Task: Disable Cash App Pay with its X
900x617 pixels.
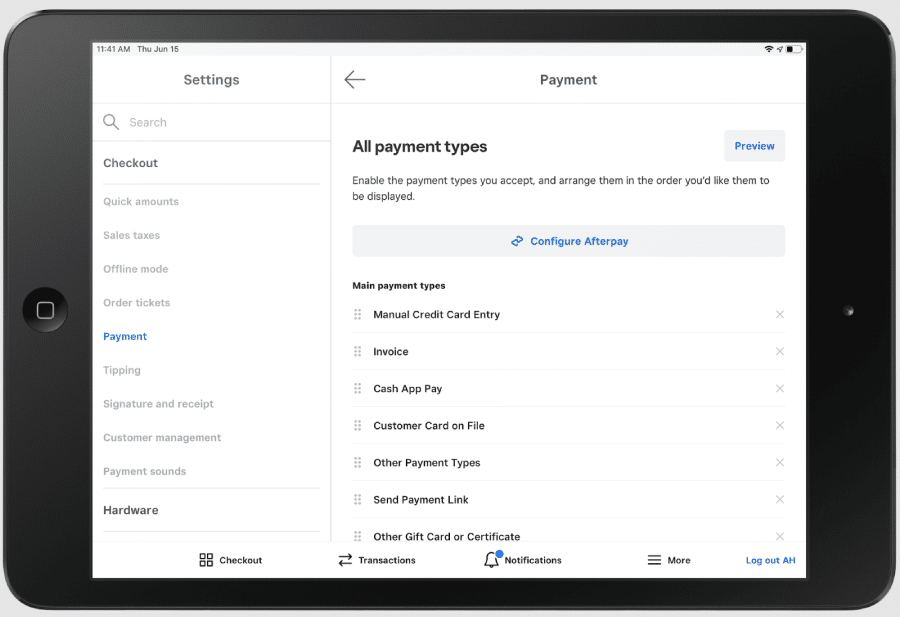Action: point(779,388)
